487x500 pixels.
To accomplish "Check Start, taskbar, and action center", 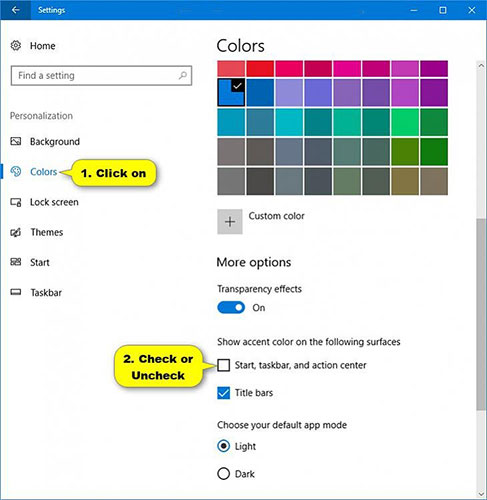I will (223, 365).
